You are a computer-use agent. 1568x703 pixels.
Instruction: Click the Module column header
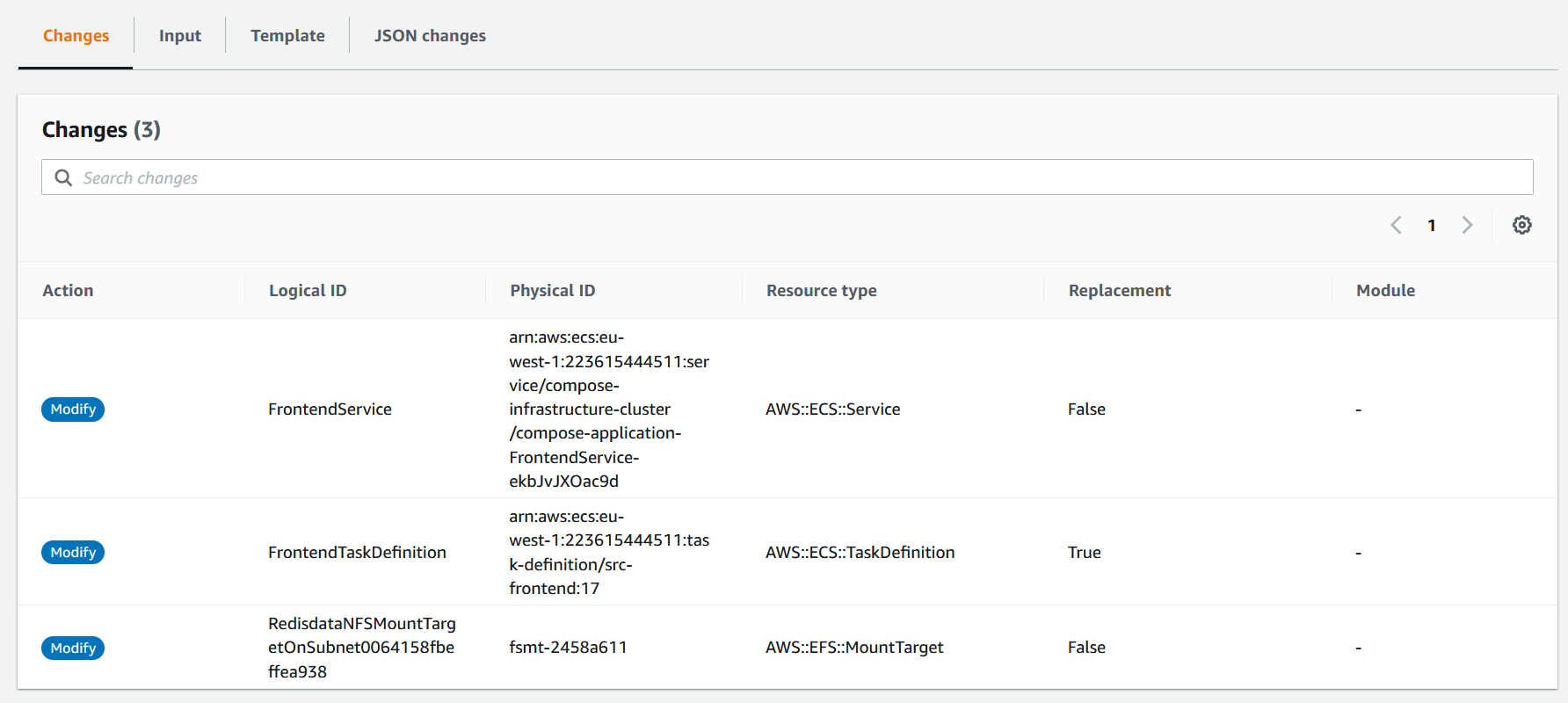click(x=1385, y=291)
